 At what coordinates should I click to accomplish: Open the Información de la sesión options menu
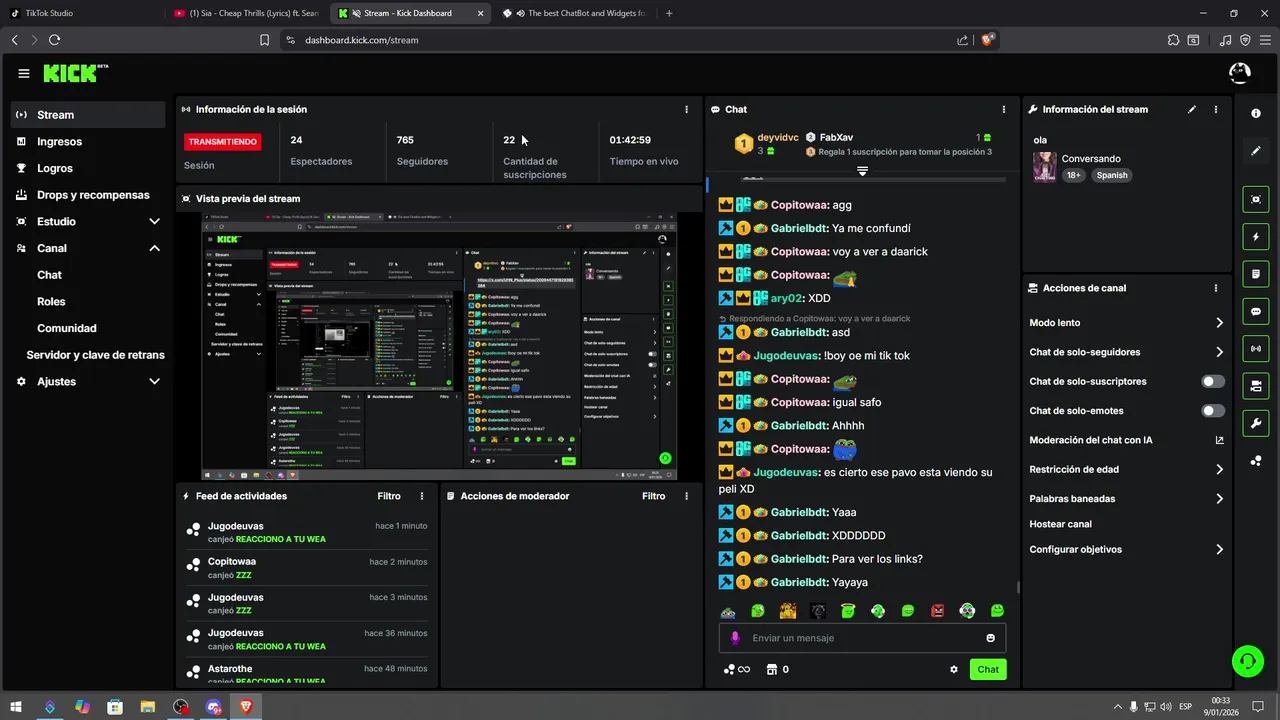click(x=686, y=109)
